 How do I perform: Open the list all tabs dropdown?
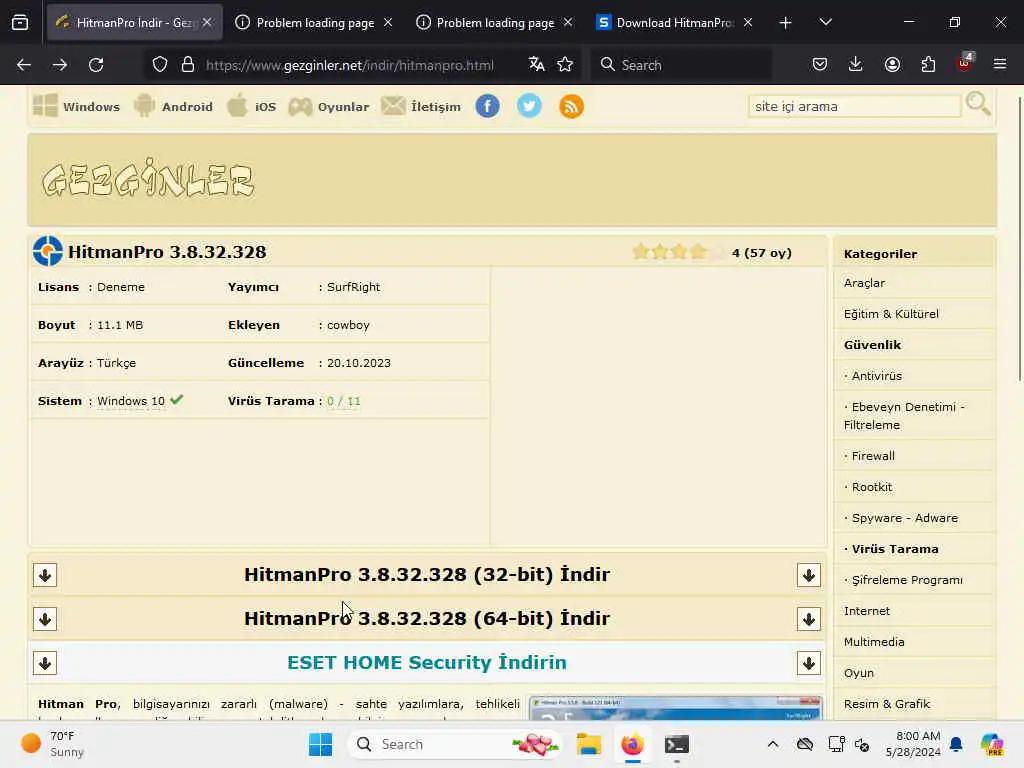coord(825,22)
